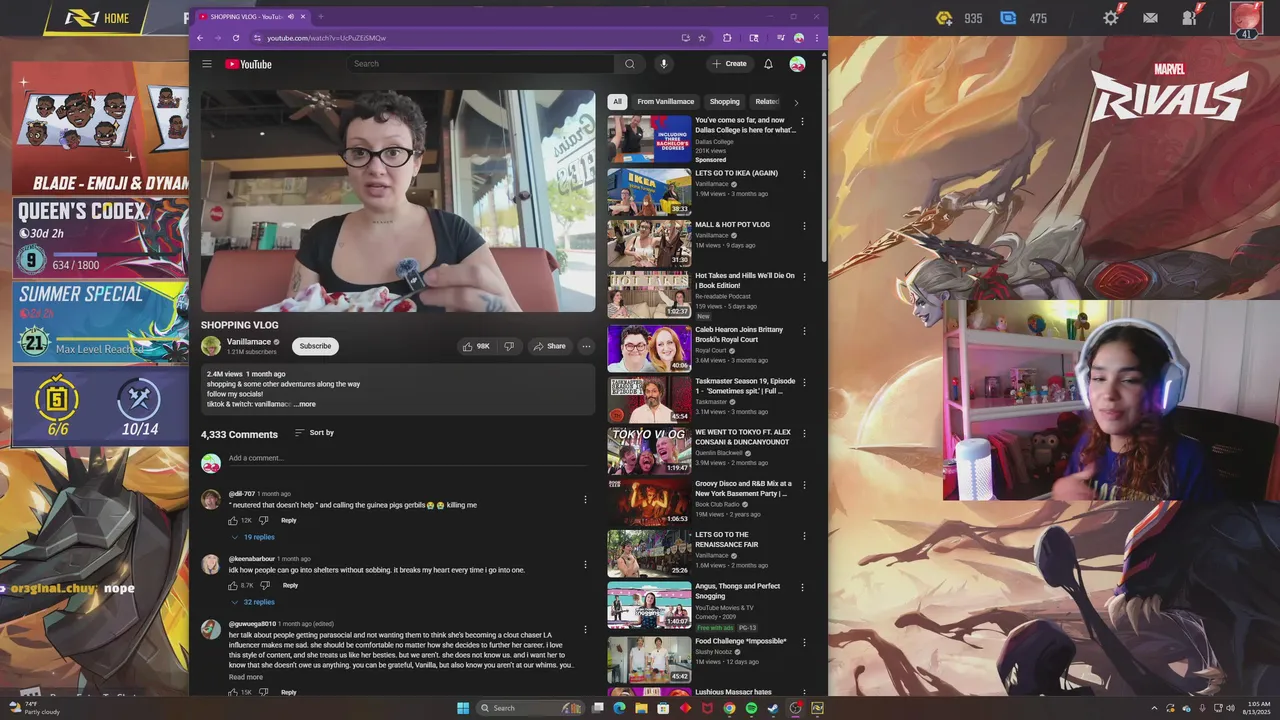Reload the YouTube page
The height and width of the screenshot is (720, 1280).
tap(236, 38)
